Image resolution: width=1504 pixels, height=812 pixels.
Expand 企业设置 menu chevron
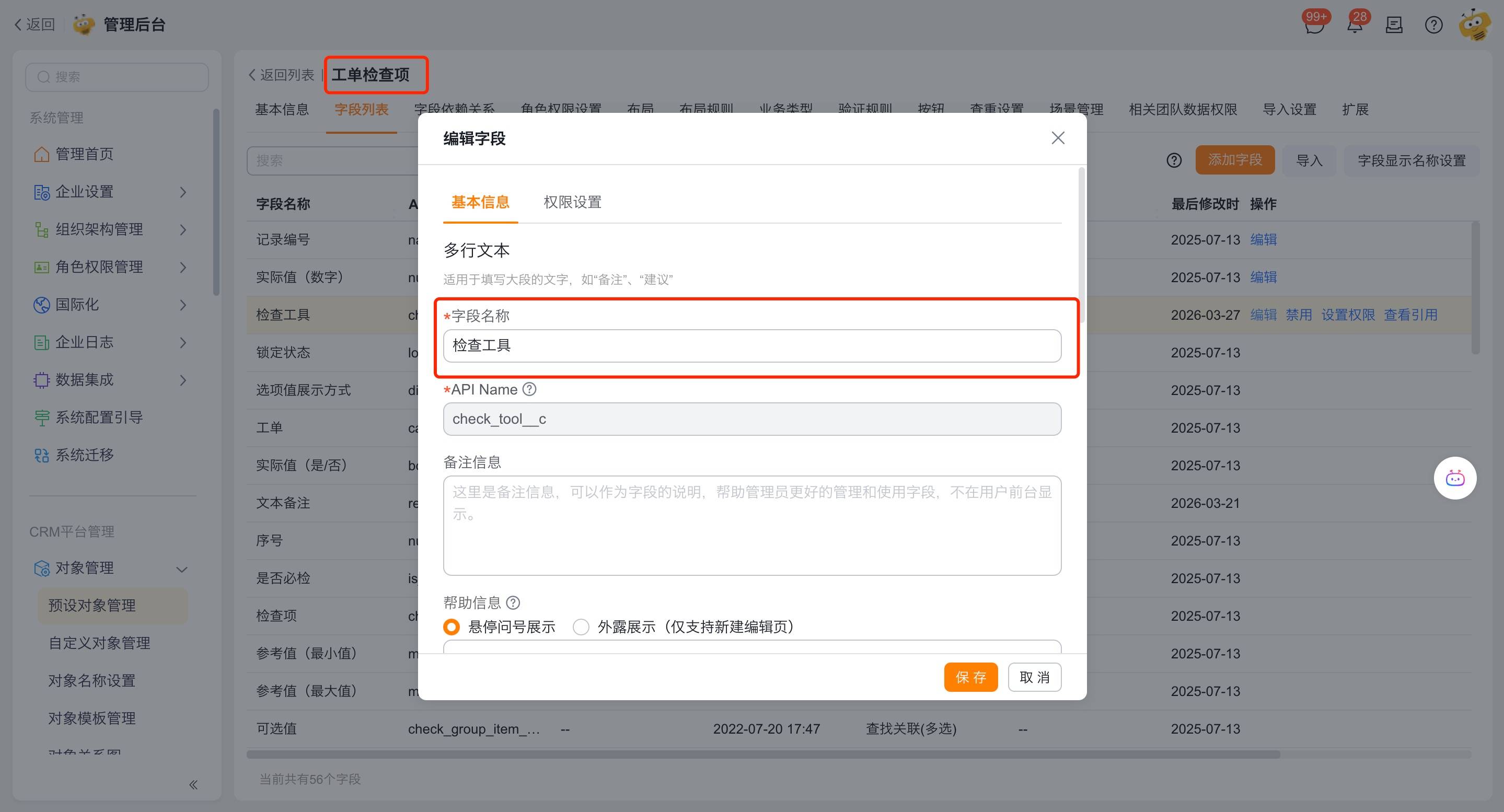click(183, 192)
